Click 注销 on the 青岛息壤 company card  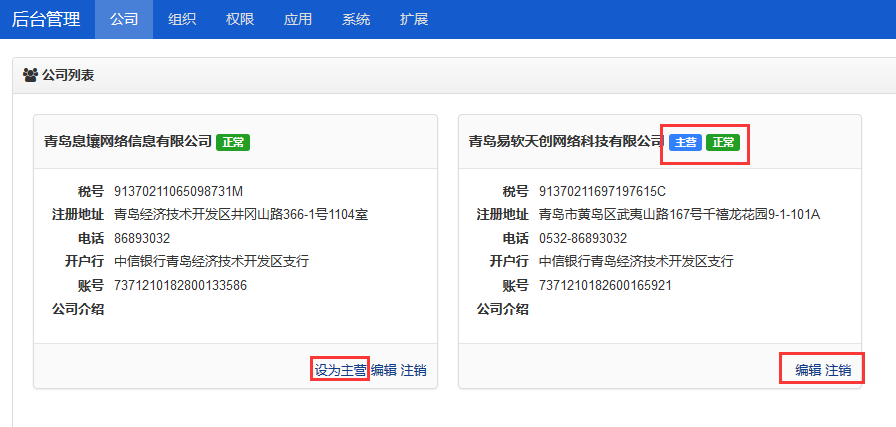pyautogui.click(x=413, y=370)
